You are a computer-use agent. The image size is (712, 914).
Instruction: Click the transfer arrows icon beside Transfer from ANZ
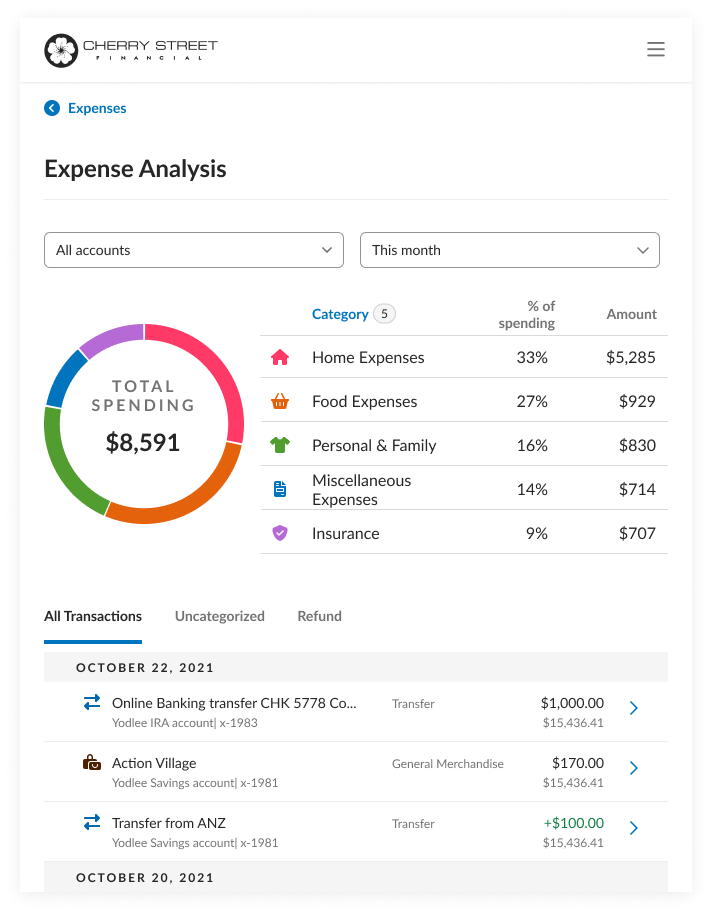click(x=92, y=820)
